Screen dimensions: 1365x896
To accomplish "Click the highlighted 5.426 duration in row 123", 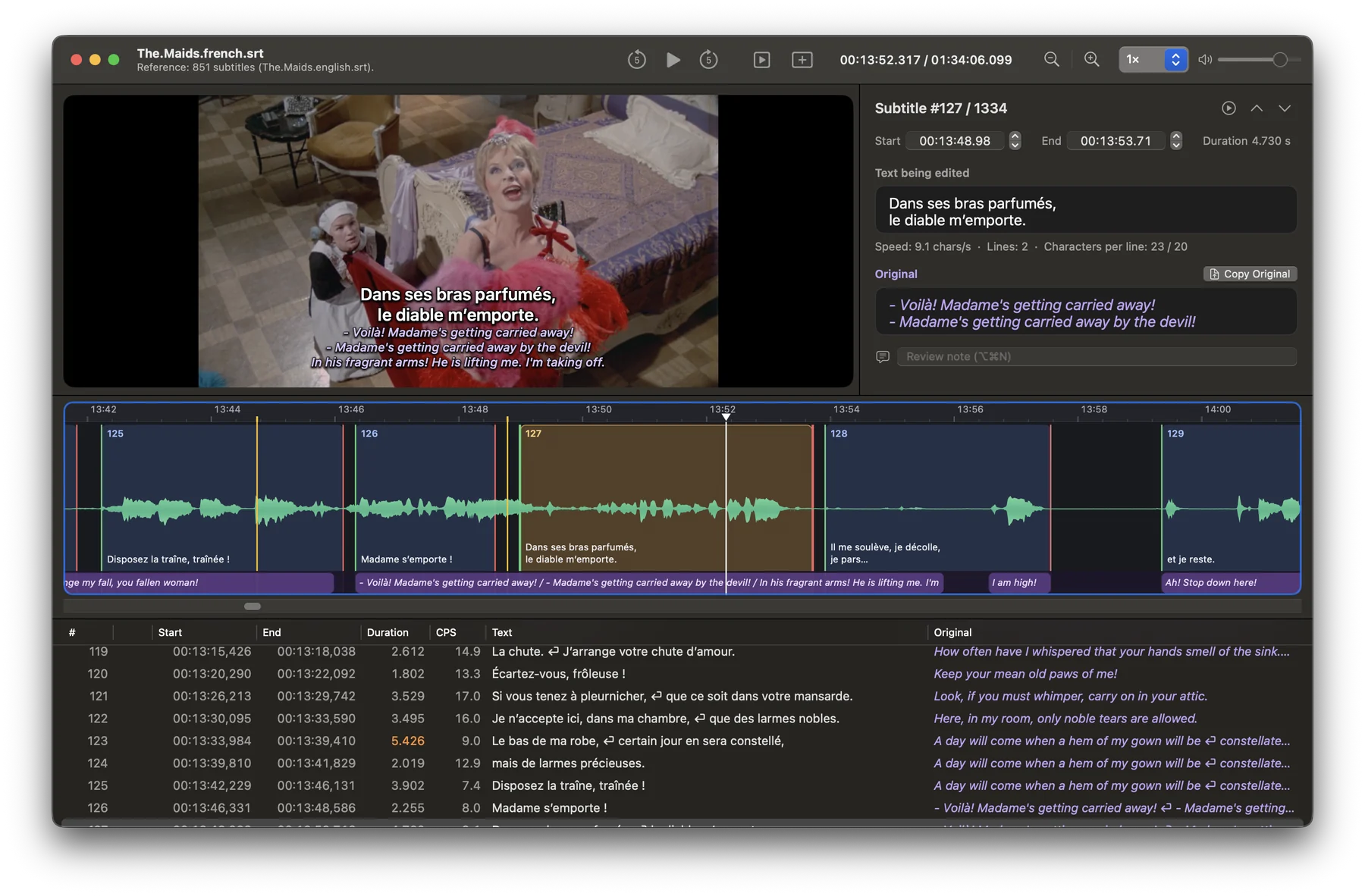I will (x=407, y=741).
